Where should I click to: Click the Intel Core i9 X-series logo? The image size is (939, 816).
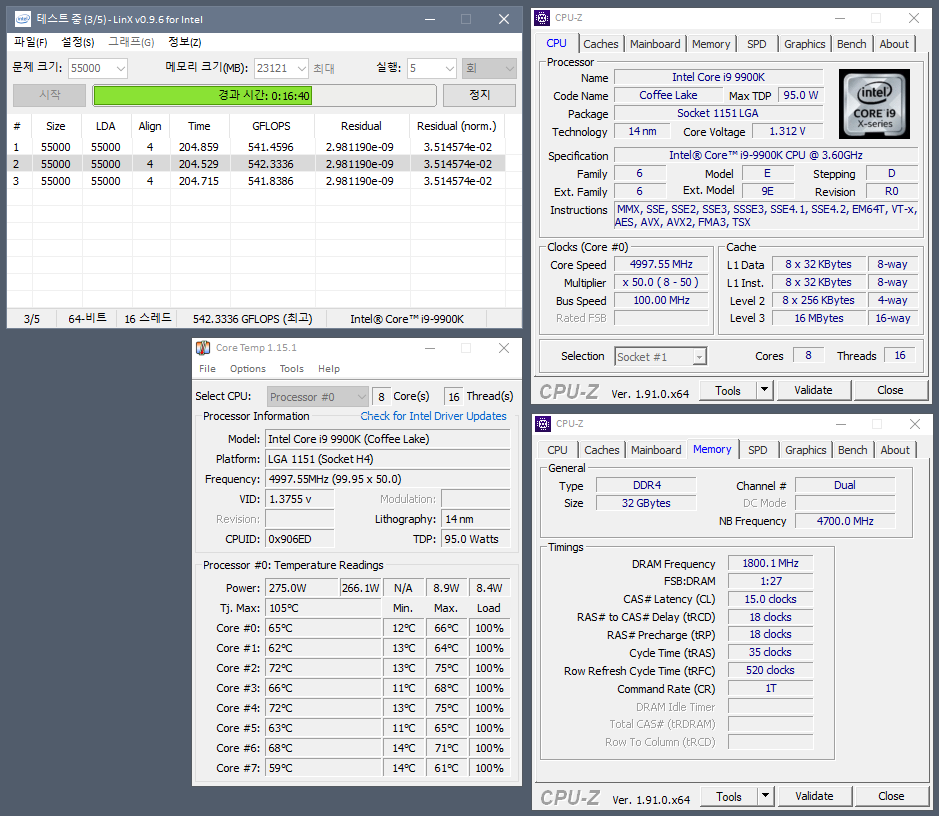(874, 104)
